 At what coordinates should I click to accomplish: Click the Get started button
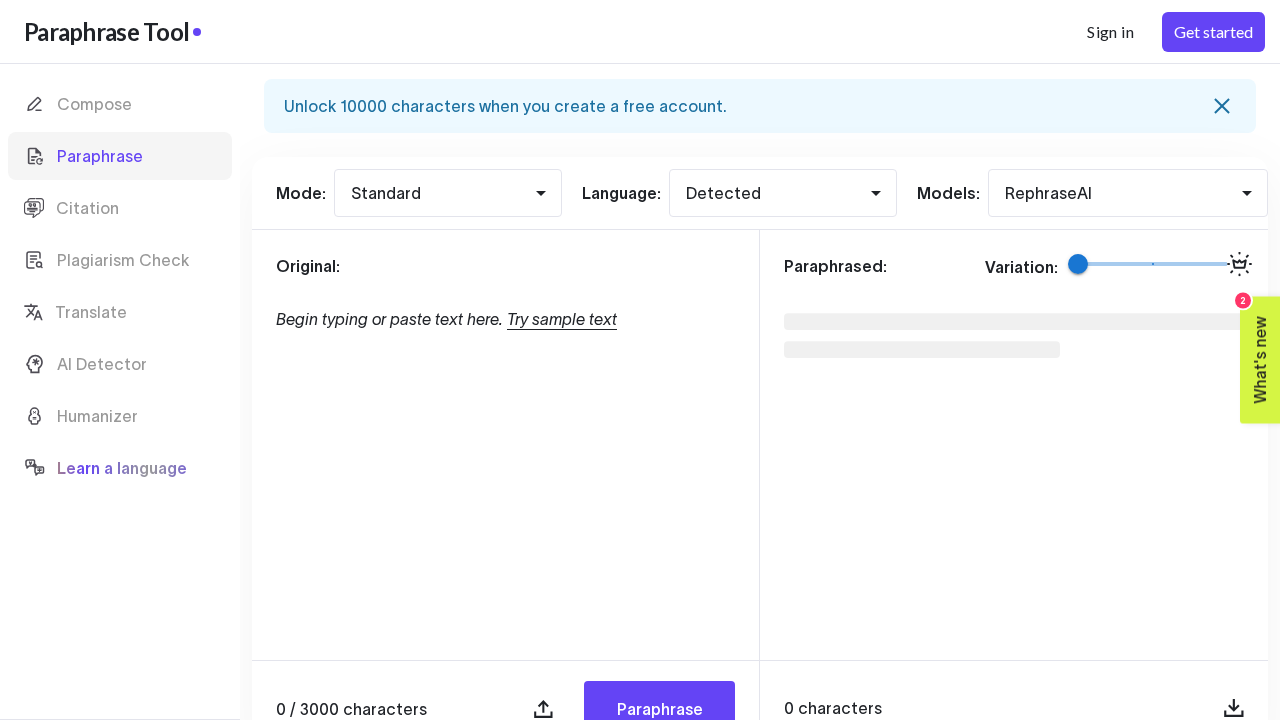click(x=1212, y=32)
